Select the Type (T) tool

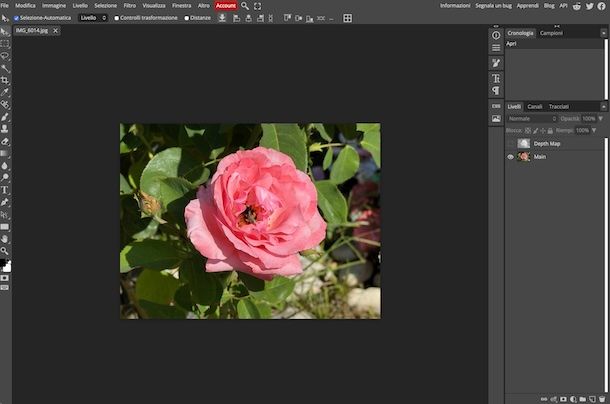pos(5,189)
